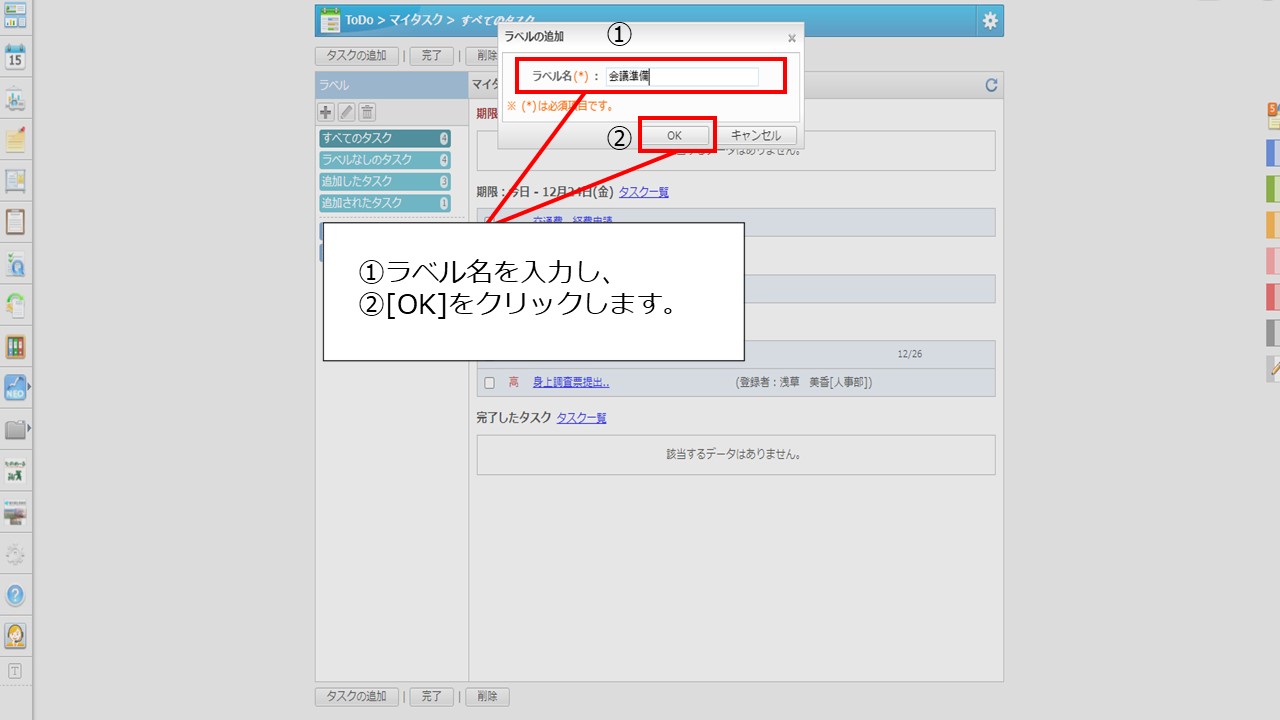Click the 12/26 due date text
The image size is (1280, 720).
[x=910, y=354]
